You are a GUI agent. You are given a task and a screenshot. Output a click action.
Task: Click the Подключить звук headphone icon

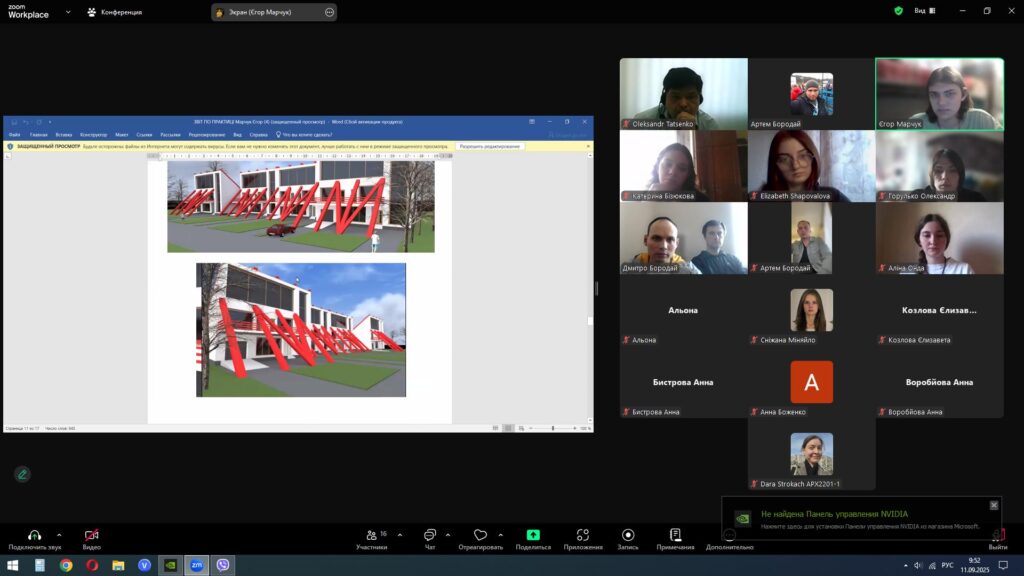point(34,535)
